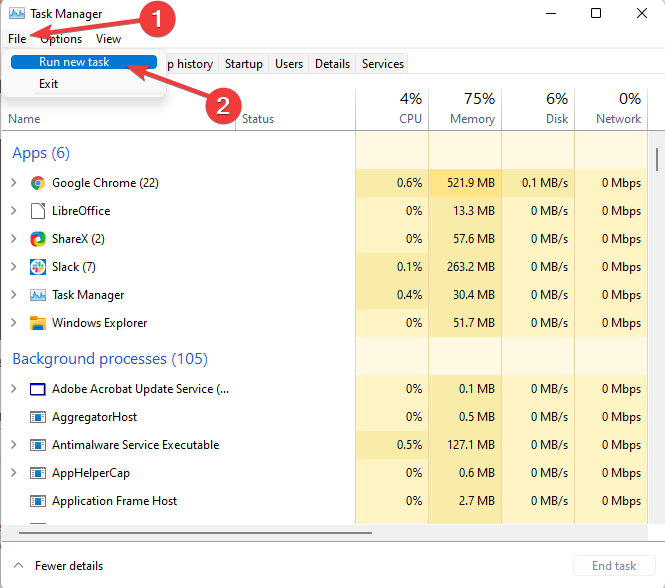This screenshot has width=665, height=588.
Task: Click the LibreOffice document icon
Action: tap(38, 211)
